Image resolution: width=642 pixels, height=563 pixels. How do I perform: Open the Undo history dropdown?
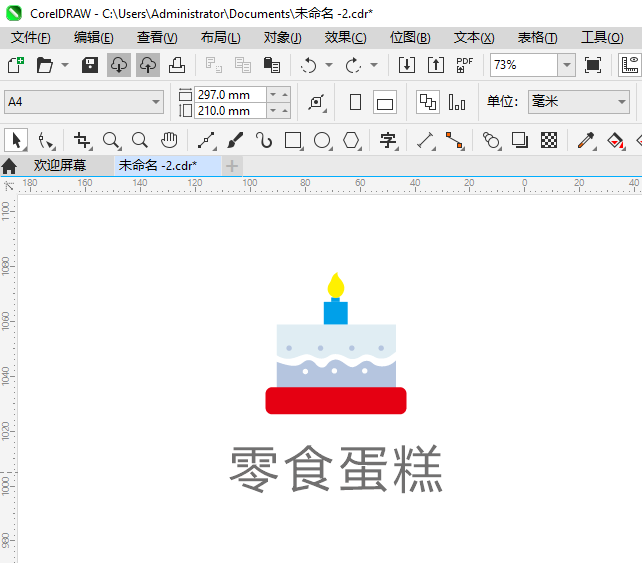(x=329, y=65)
